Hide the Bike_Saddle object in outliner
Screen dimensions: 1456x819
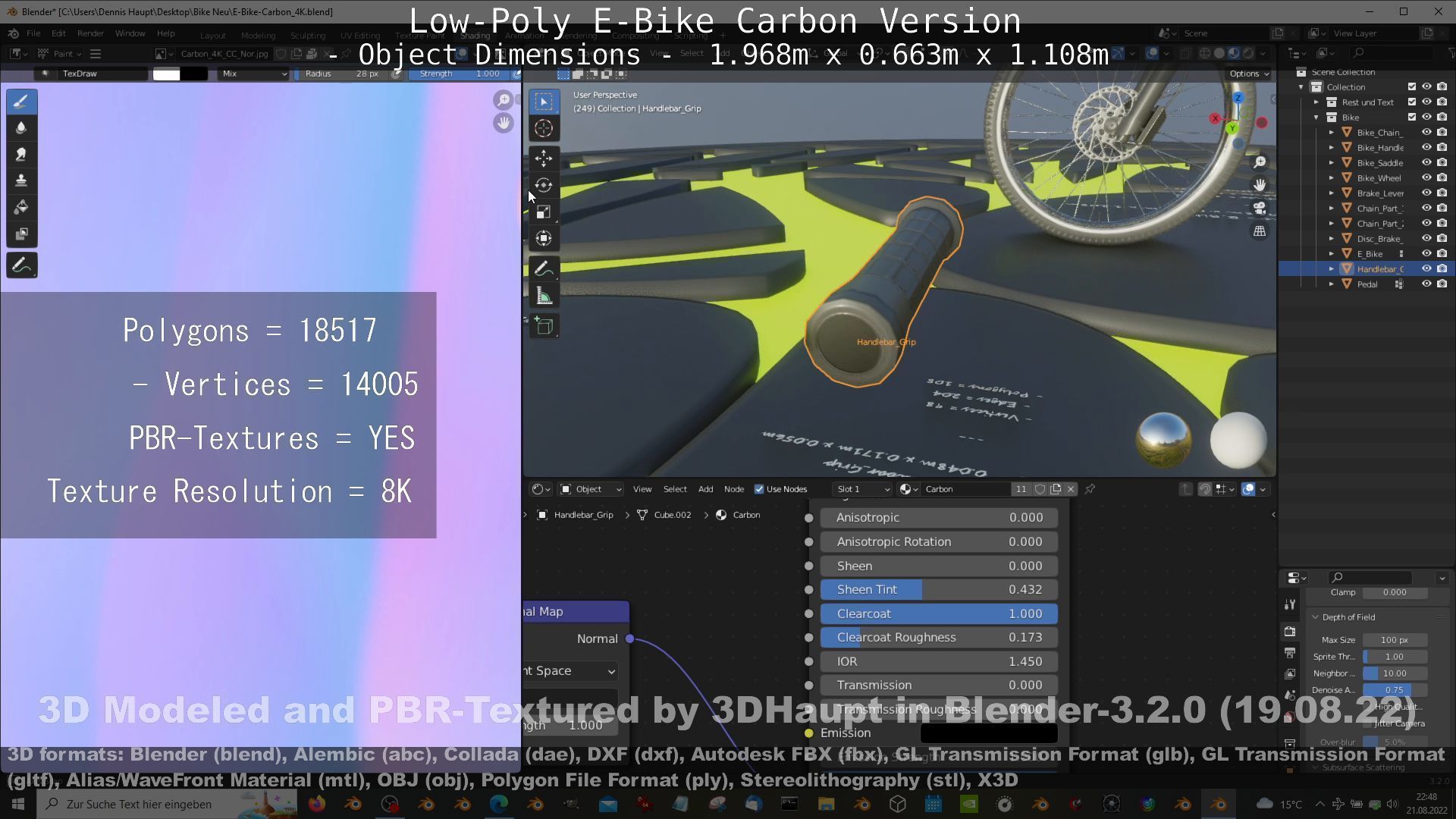[x=1426, y=163]
